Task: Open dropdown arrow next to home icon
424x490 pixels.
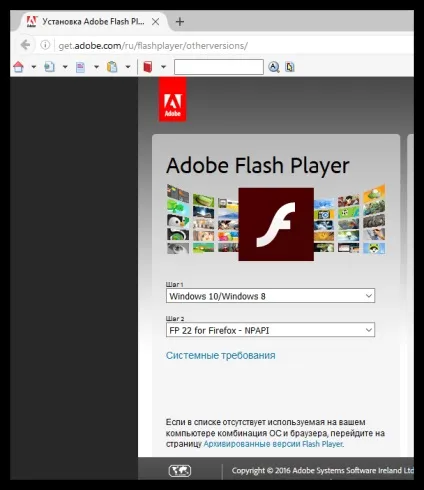Action: pos(34,67)
